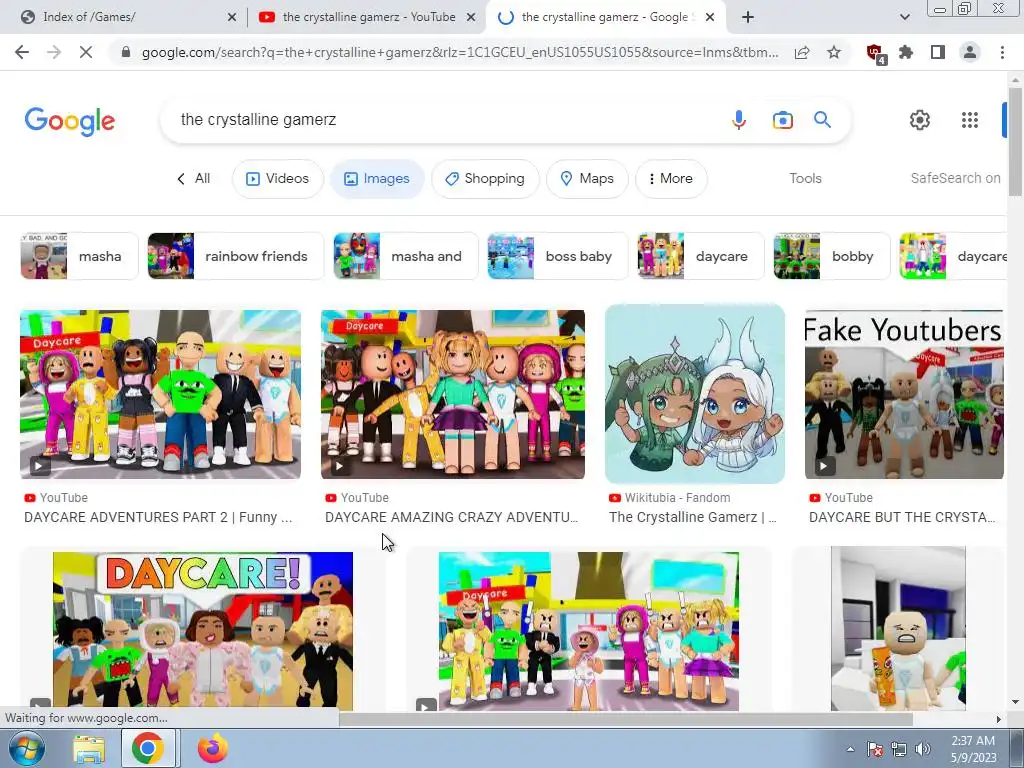Open DAYCARE AMAZING CRAZY ADVENTU thumbnail
1024x768 pixels.
pos(453,394)
